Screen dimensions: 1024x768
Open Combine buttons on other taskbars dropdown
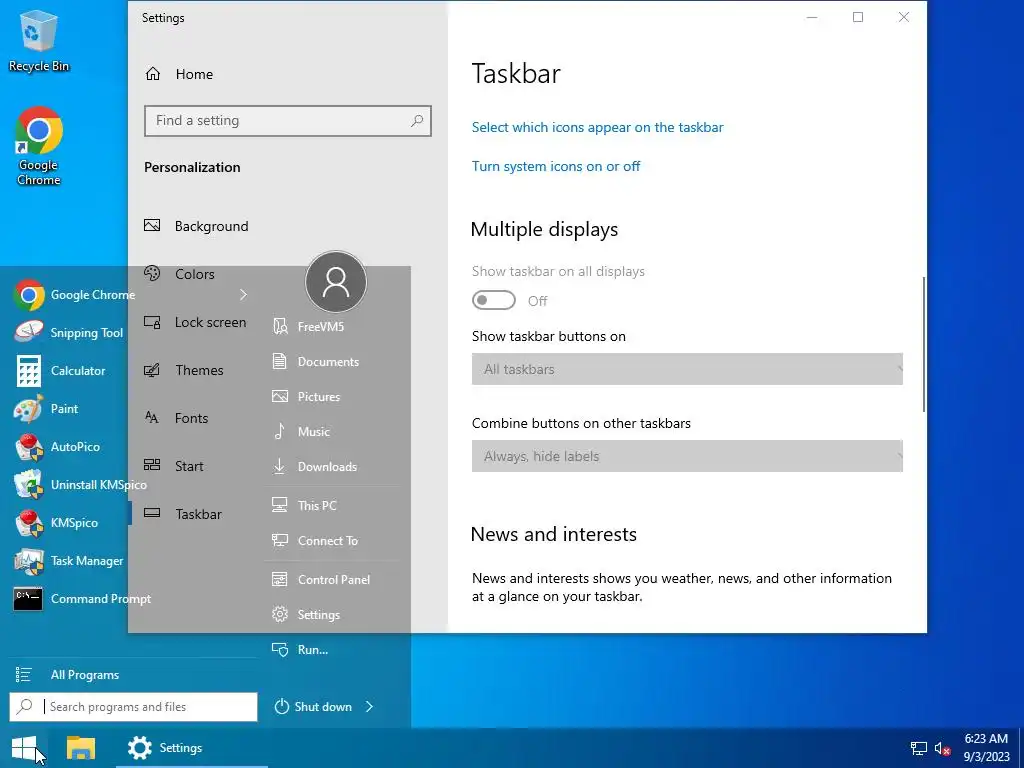click(x=687, y=456)
